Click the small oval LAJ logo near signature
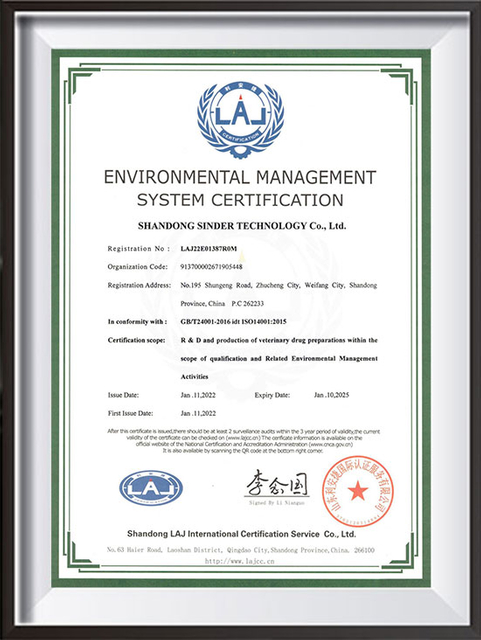The width and height of the screenshot is (481, 640). click(x=151, y=488)
